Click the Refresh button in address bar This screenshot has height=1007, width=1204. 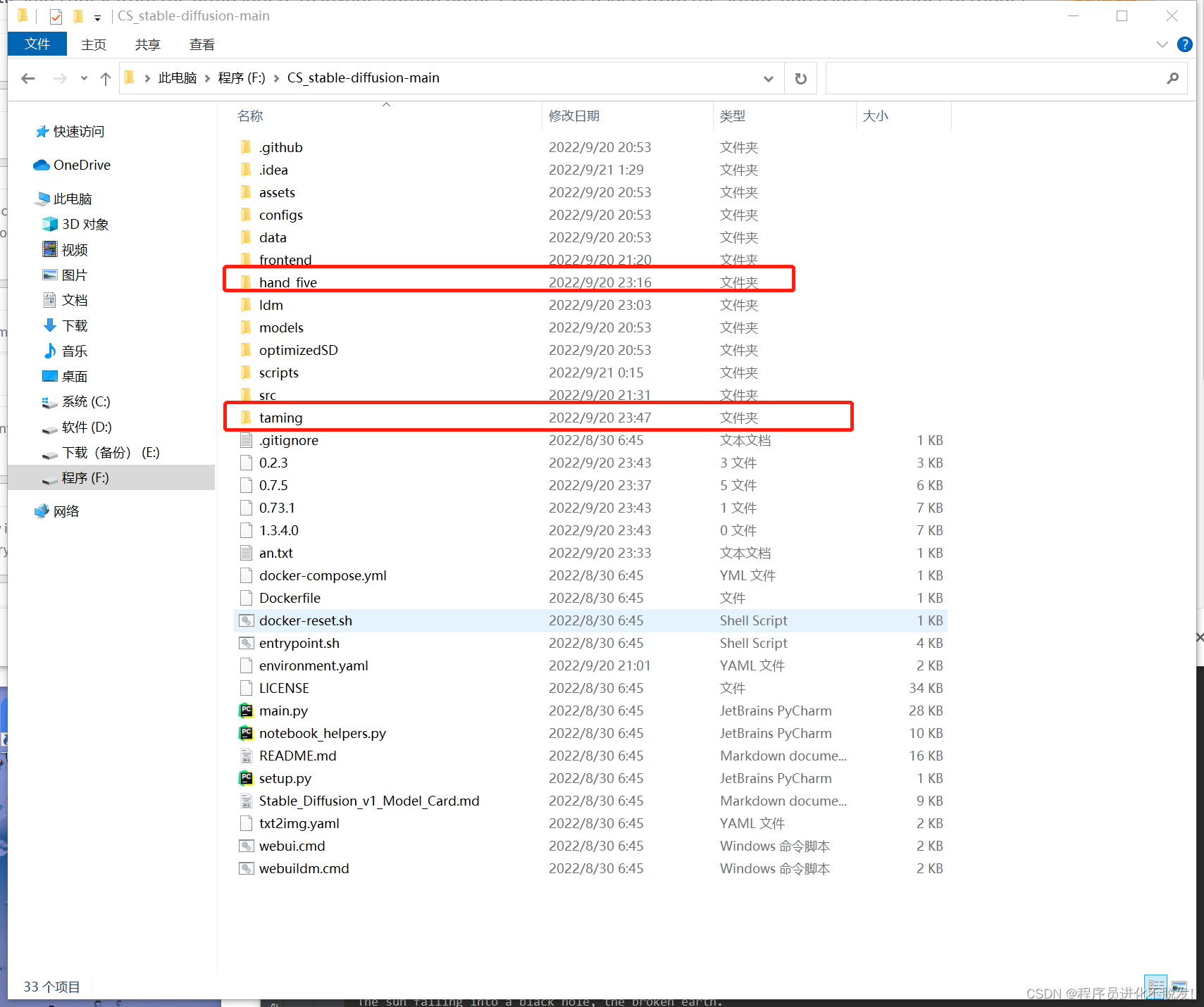(x=801, y=78)
